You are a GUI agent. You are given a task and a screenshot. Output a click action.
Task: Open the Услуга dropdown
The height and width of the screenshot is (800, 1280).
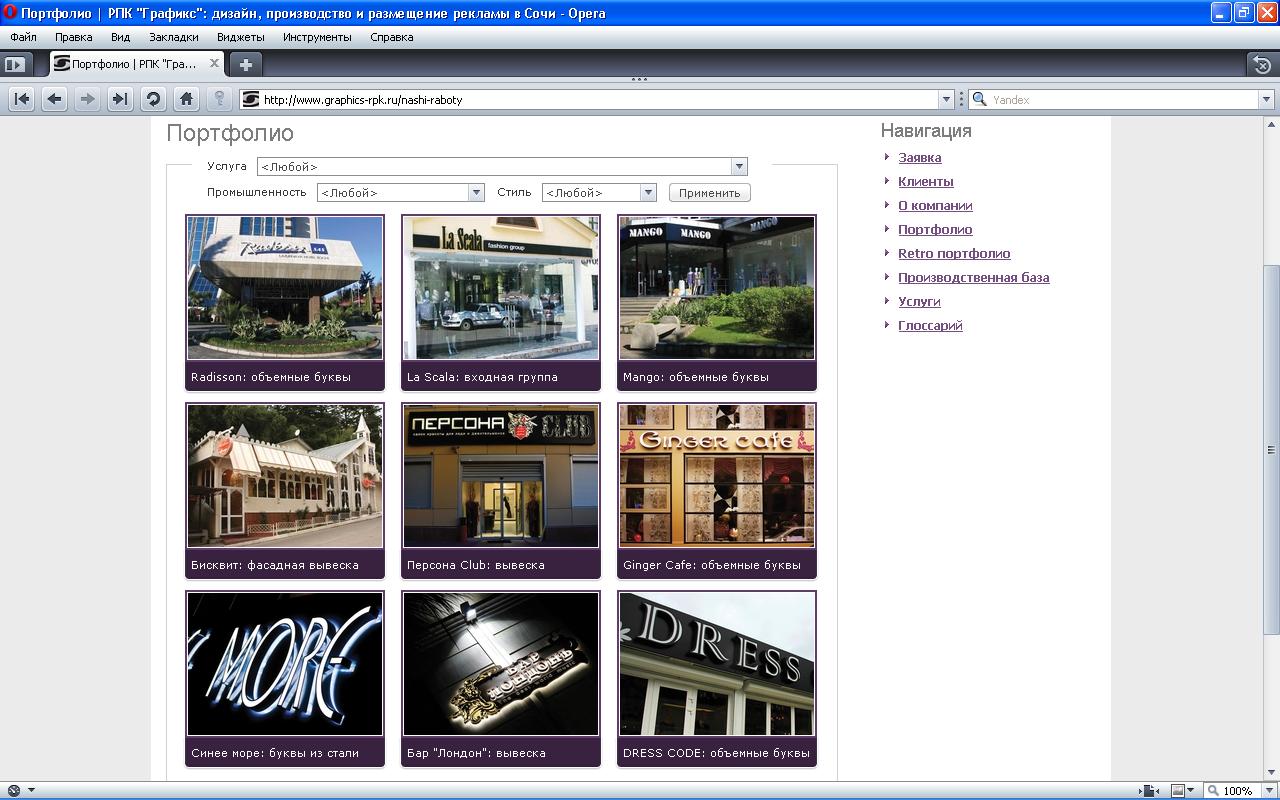[x=739, y=167]
